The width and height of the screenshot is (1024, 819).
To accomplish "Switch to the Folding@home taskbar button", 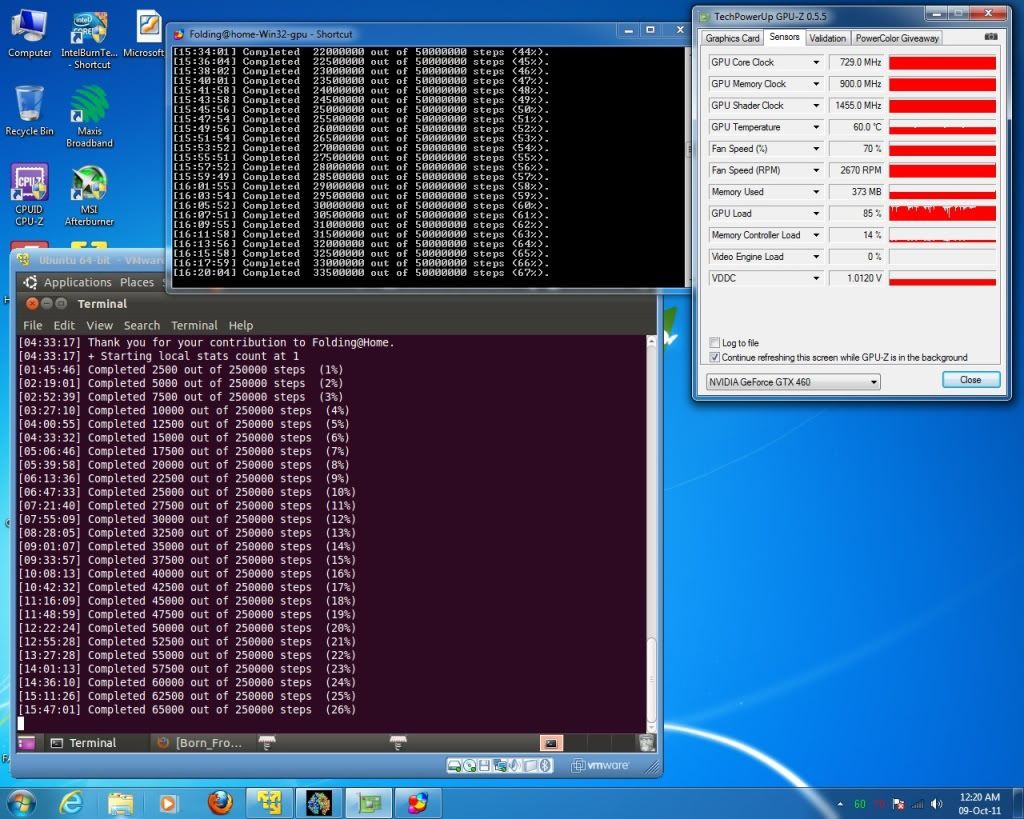I will (x=319, y=803).
